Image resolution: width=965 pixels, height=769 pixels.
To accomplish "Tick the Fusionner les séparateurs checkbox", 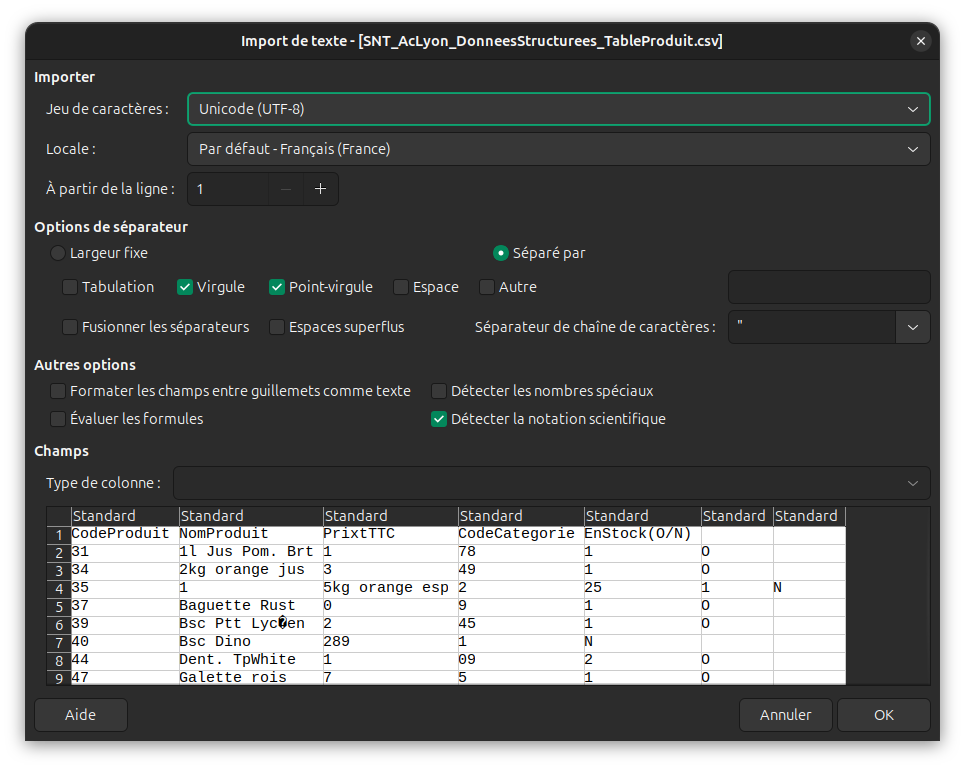I will (x=70, y=327).
